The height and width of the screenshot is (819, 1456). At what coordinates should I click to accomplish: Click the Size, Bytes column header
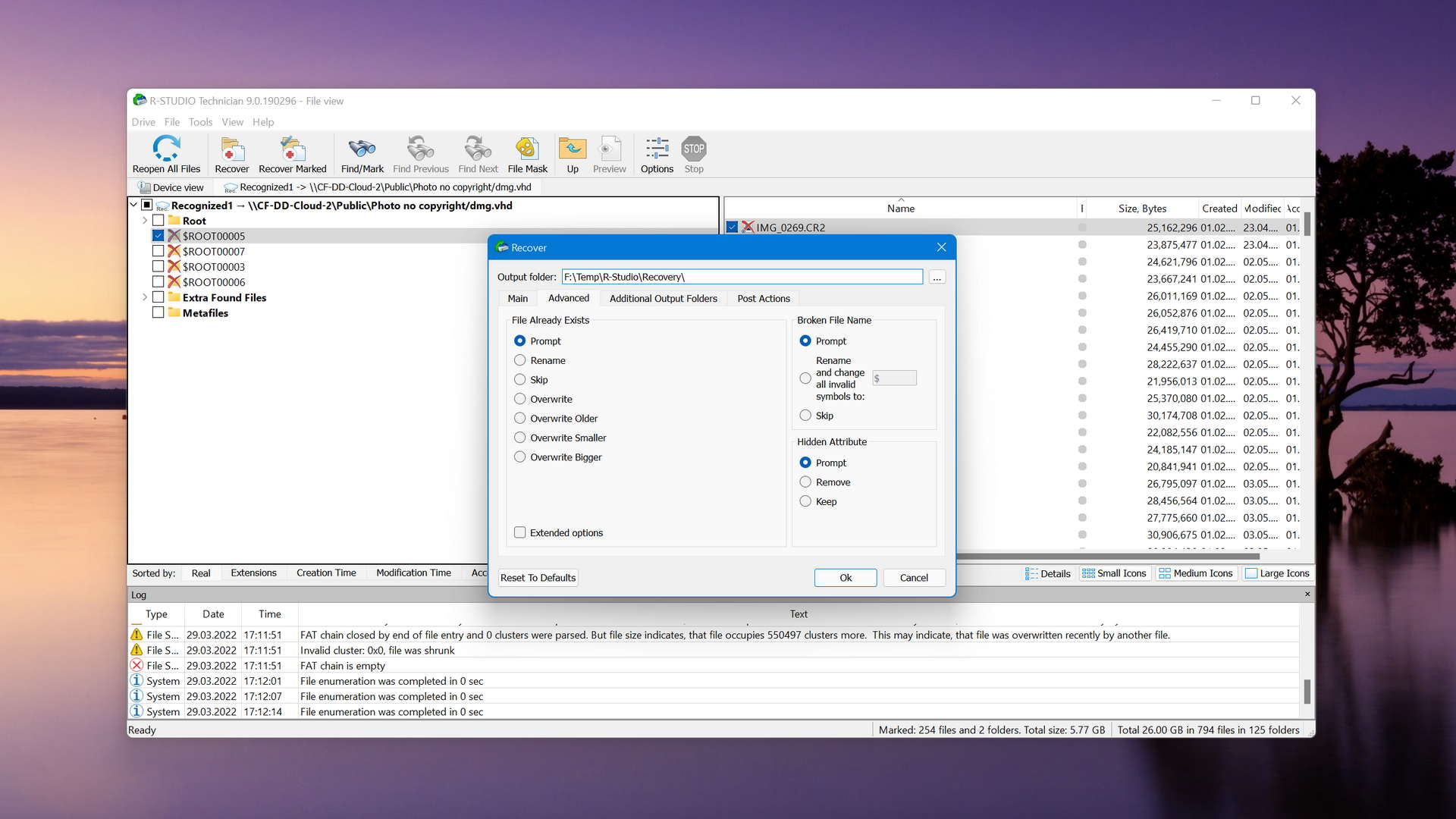[x=1141, y=209]
